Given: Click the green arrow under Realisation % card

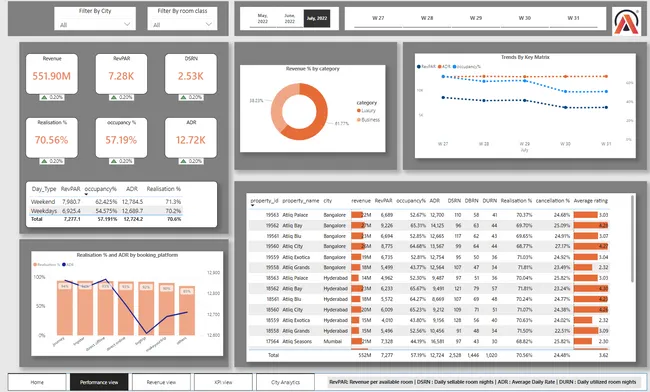Looking at the screenshot, I should (44, 161).
